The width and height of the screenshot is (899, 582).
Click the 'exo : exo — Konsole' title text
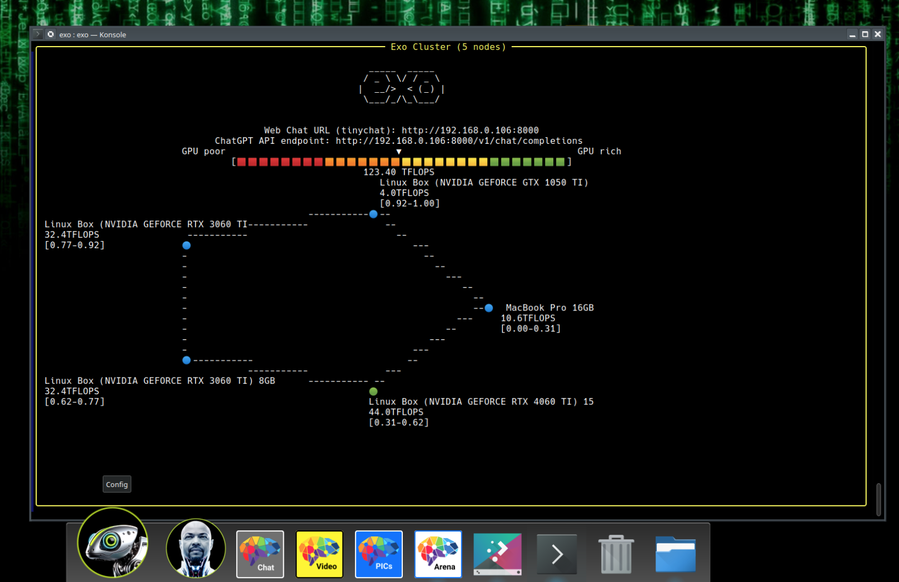92,35
